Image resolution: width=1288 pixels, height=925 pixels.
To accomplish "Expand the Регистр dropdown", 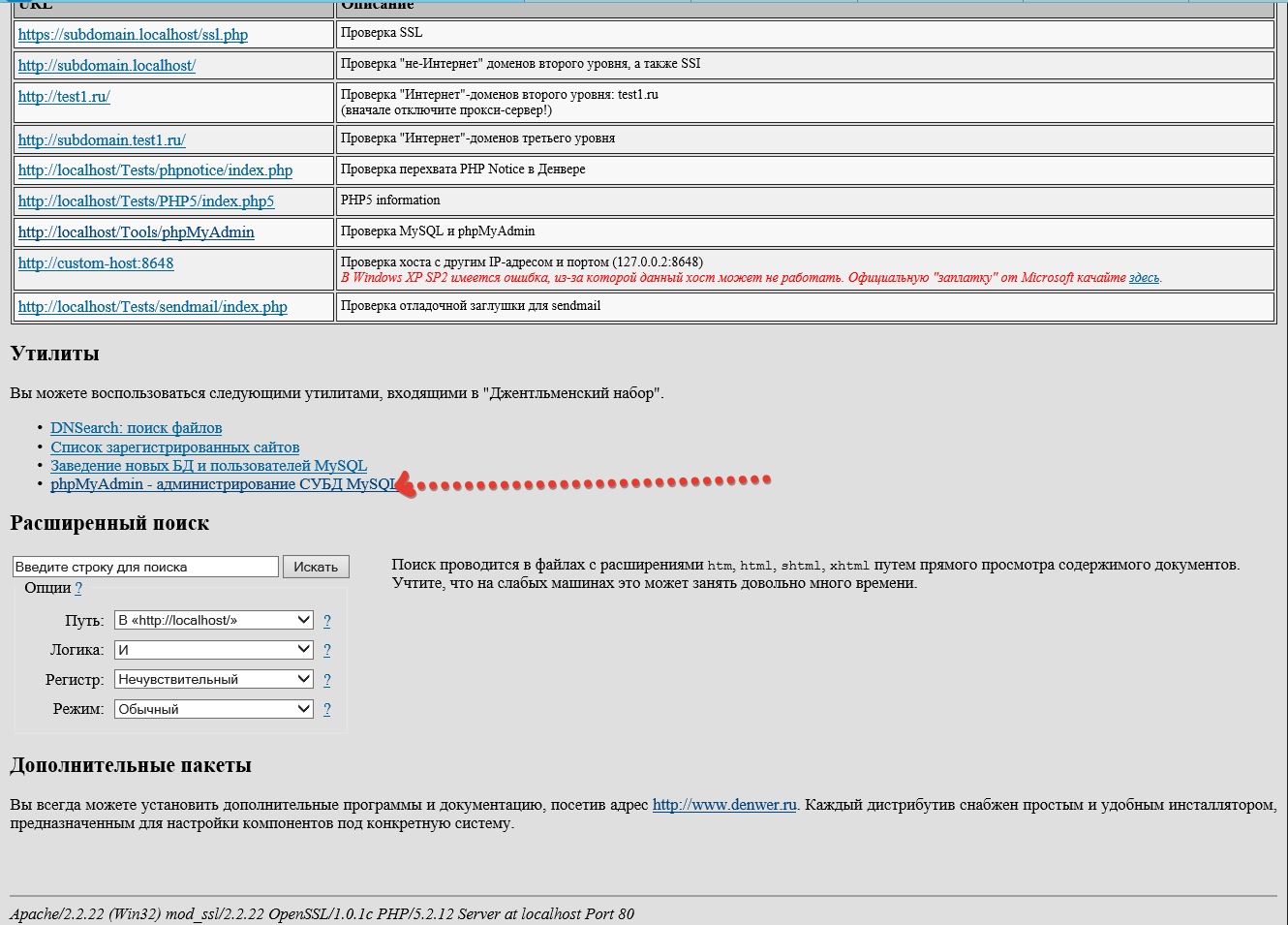I will click(214, 679).
